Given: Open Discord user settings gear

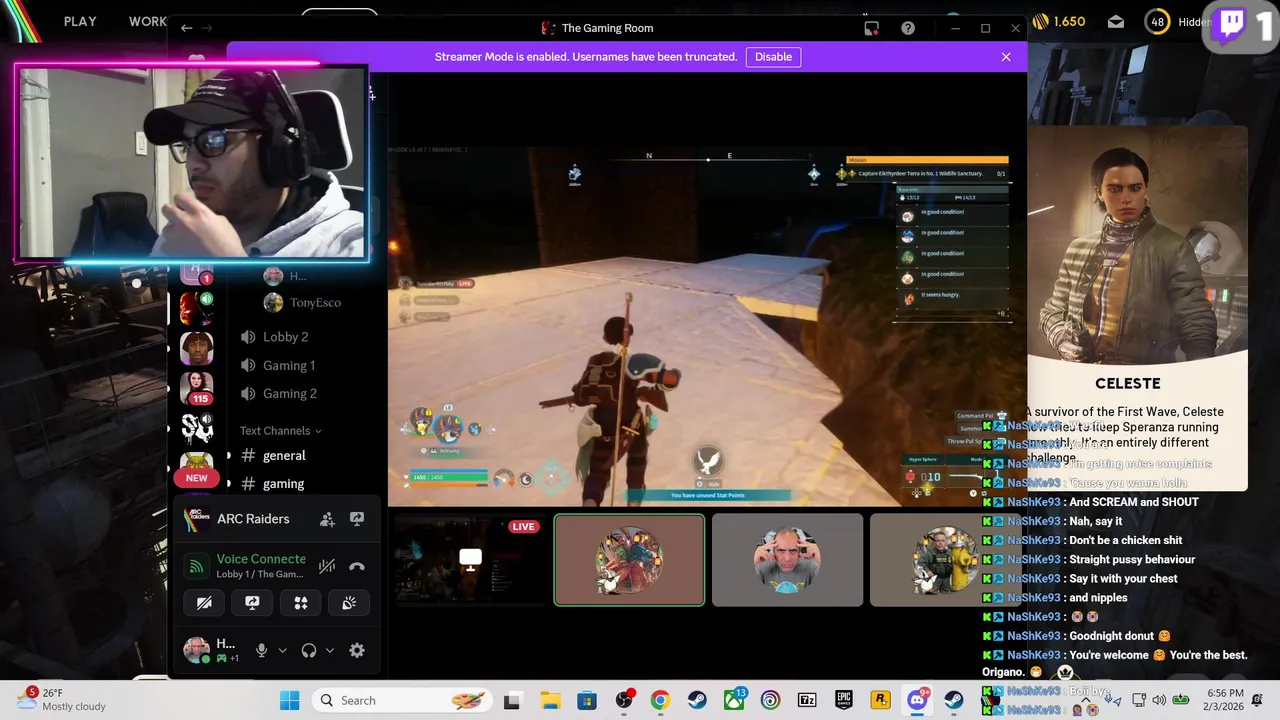Looking at the screenshot, I should [357, 650].
